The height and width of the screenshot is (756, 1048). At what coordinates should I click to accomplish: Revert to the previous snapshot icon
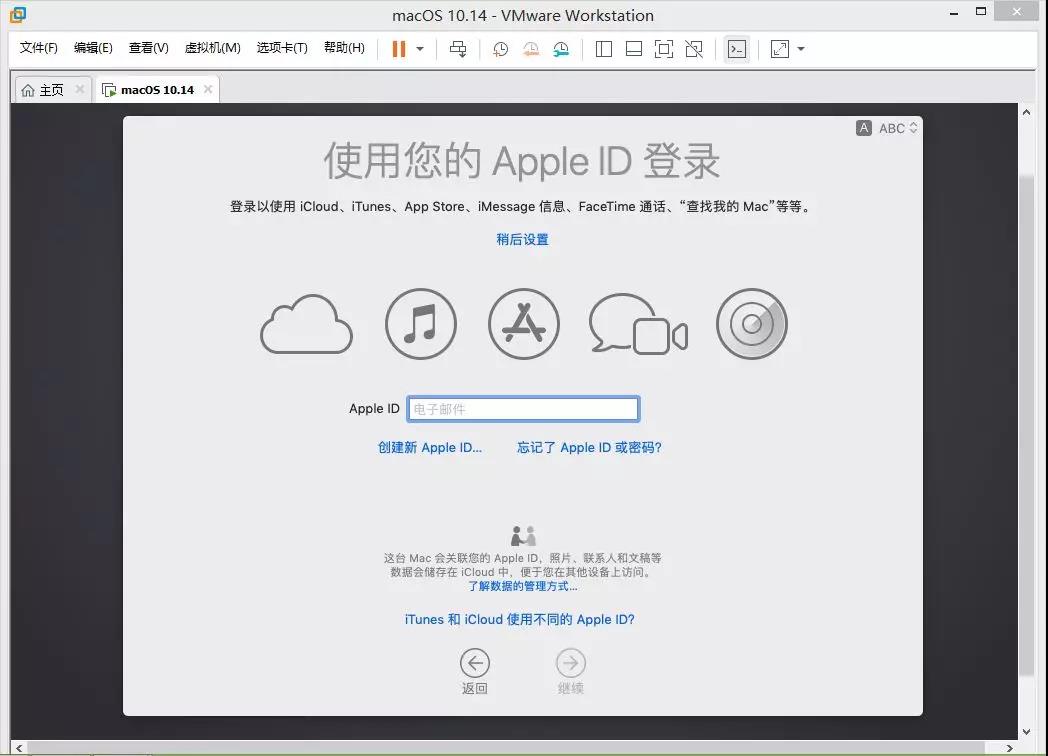(x=531, y=49)
